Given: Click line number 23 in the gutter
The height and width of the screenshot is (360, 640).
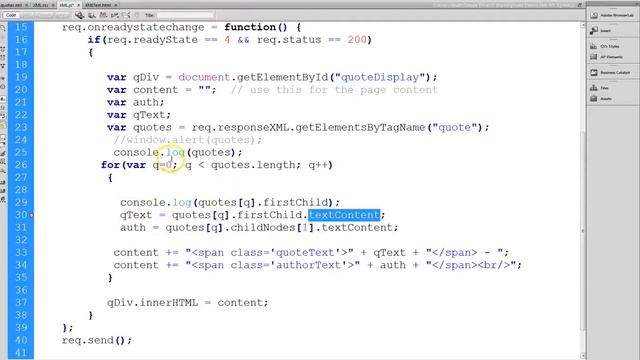Looking at the screenshot, I should (x=21, y=127).
